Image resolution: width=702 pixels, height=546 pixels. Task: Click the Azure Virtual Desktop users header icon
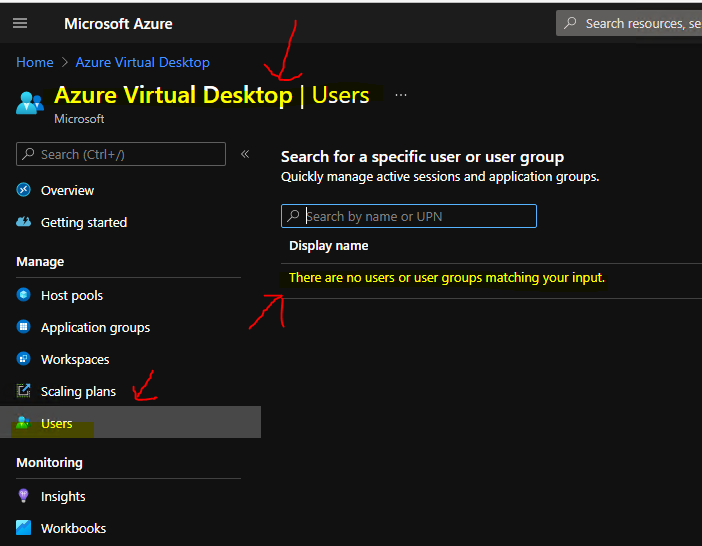click(30, 102)
